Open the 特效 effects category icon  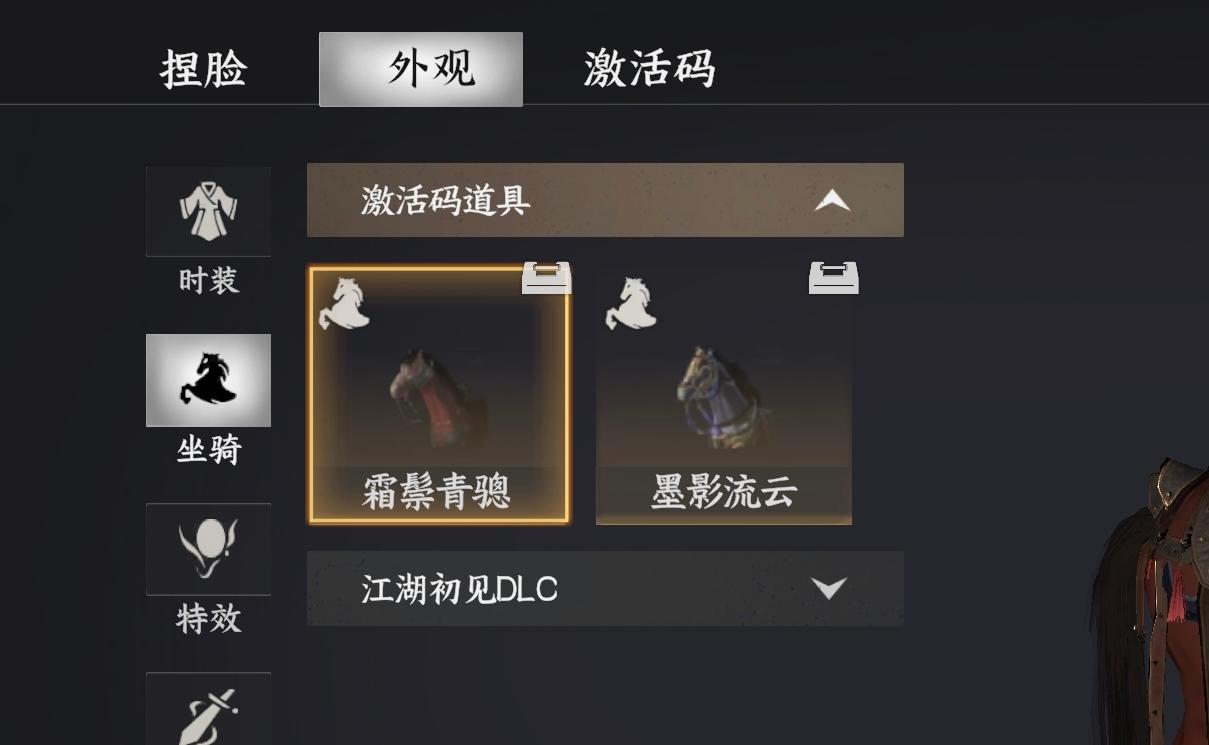click(x=208, y=549)
